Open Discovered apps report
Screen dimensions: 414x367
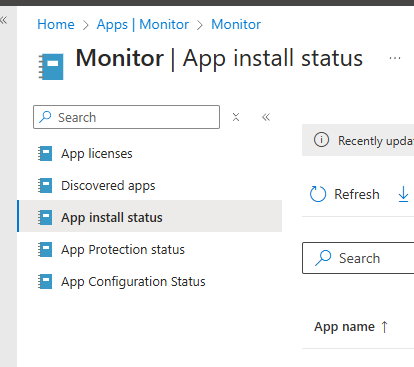point(108,186)
